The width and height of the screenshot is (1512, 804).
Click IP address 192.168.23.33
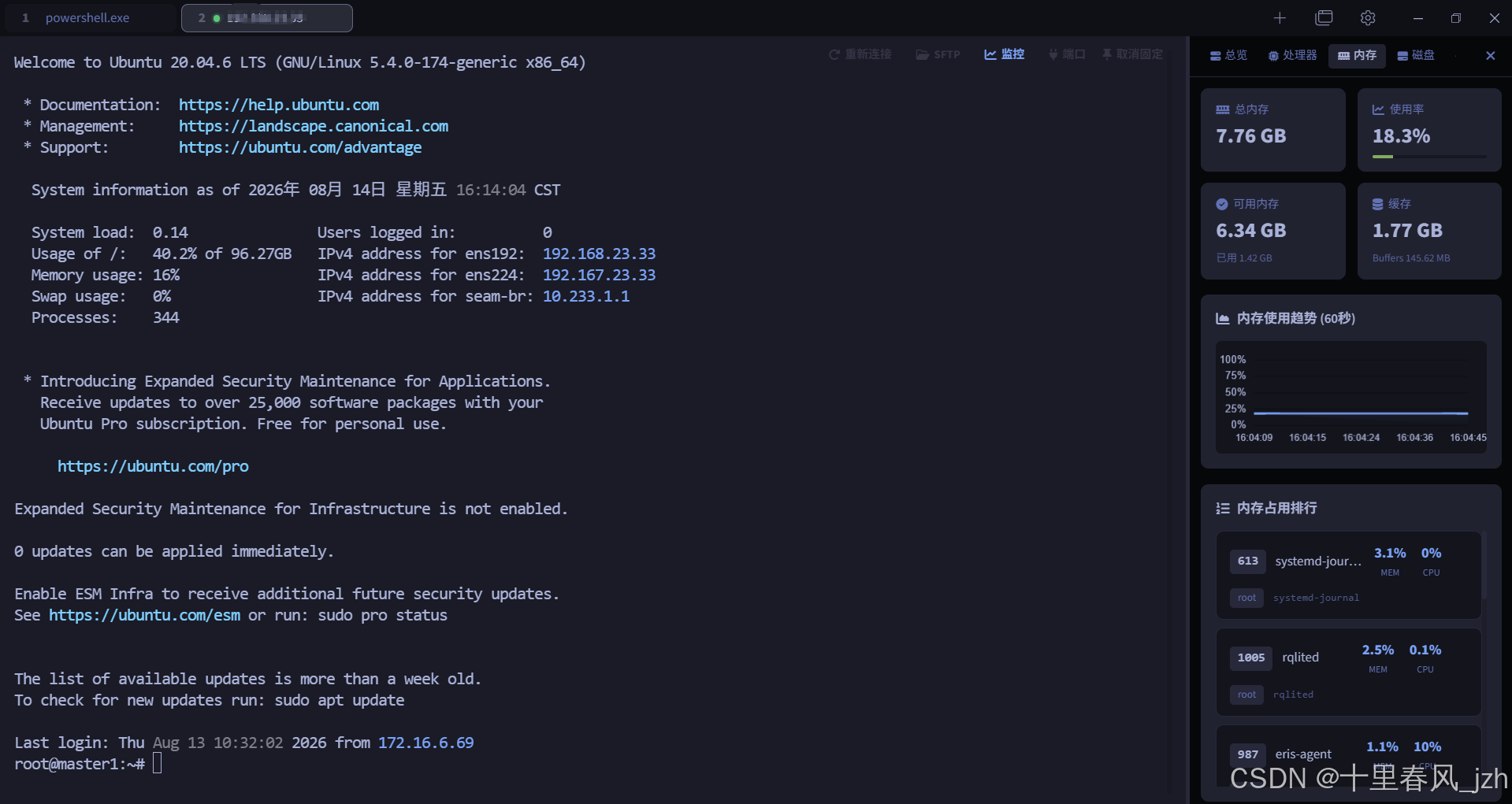[x=599, y=254]
